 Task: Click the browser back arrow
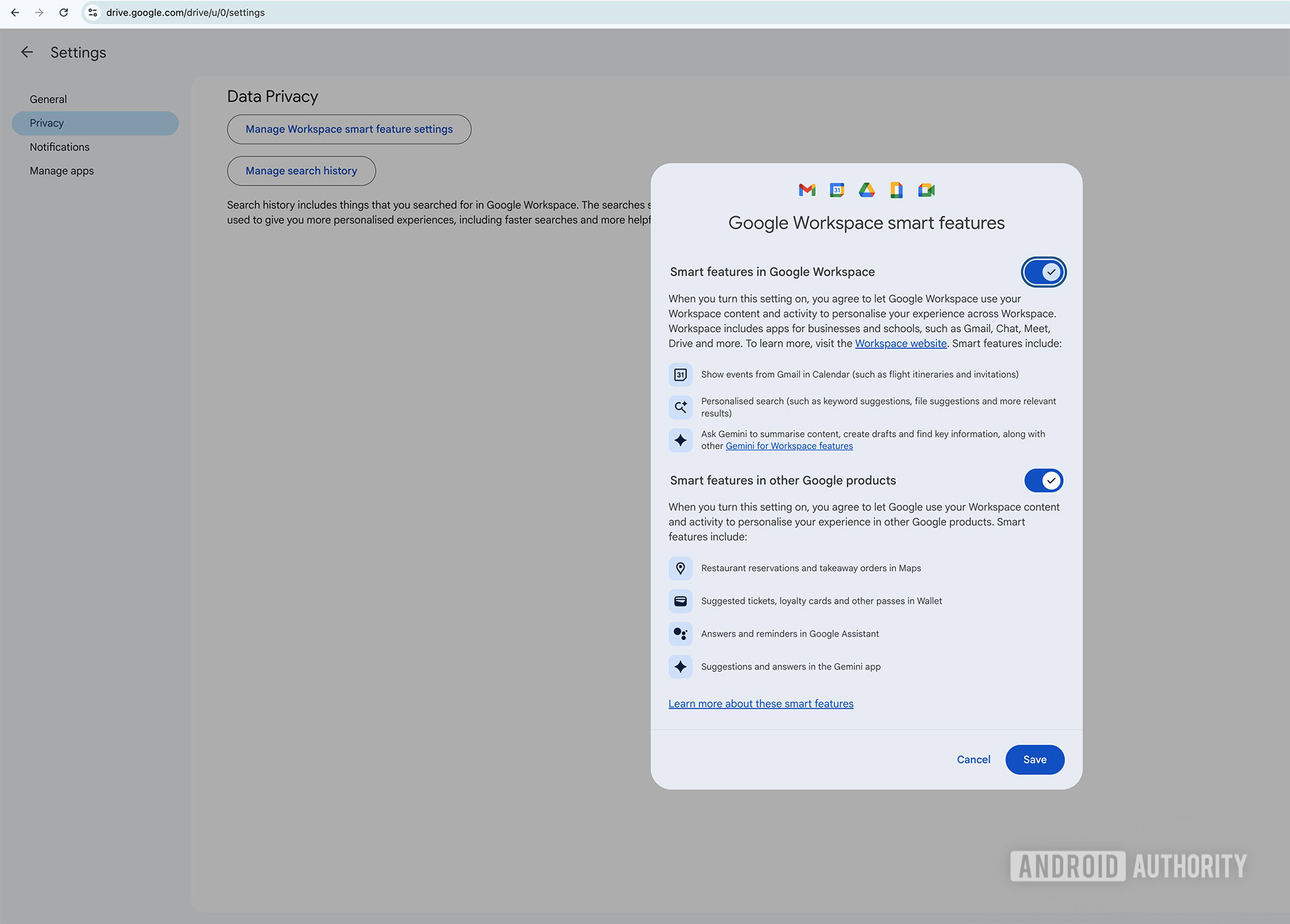coord(15,12)
